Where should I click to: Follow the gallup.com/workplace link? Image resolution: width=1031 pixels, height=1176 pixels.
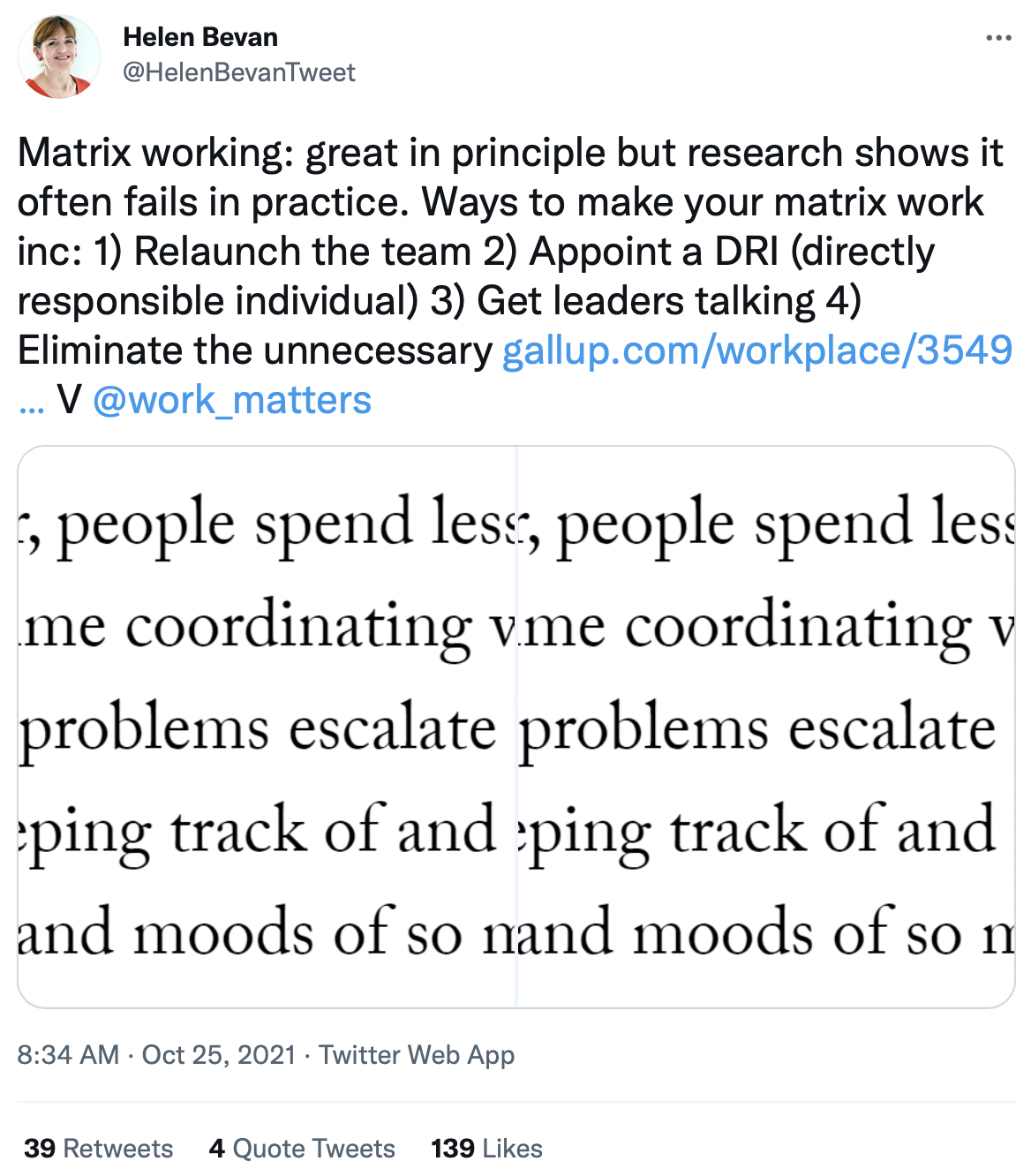[757, 351]
